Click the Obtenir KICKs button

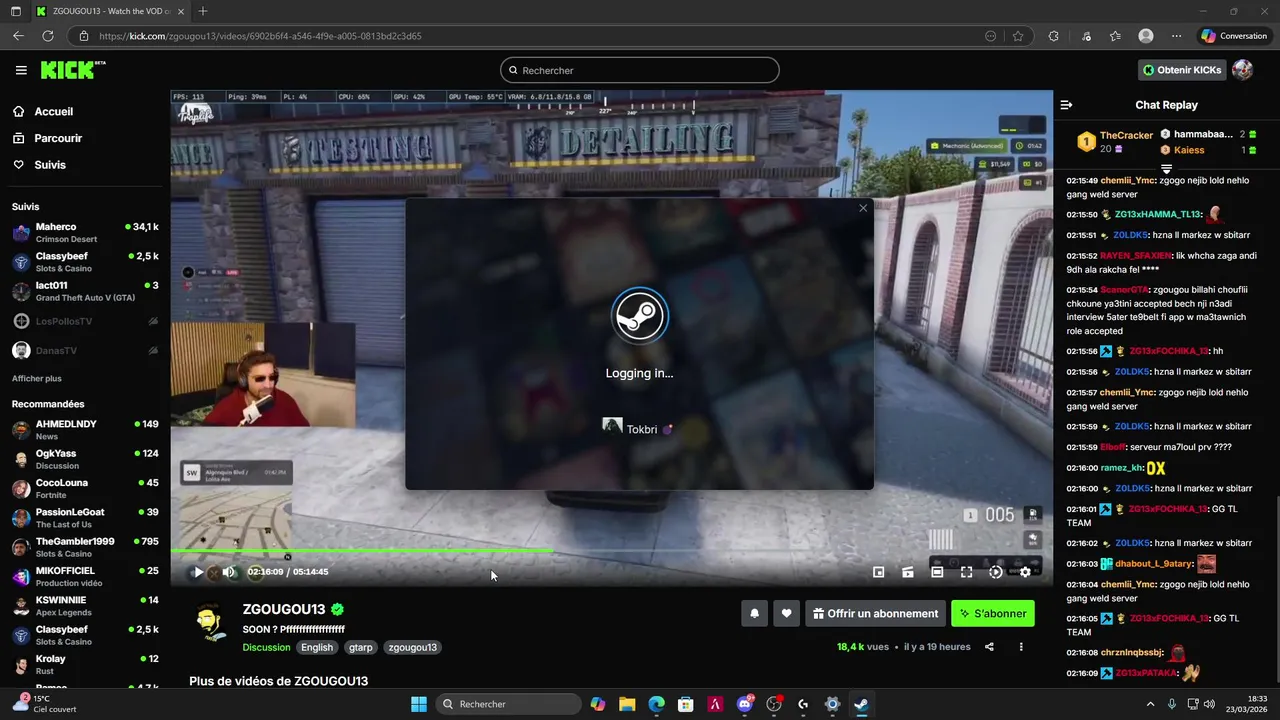pyautogui.click(x=1182, y=70)
